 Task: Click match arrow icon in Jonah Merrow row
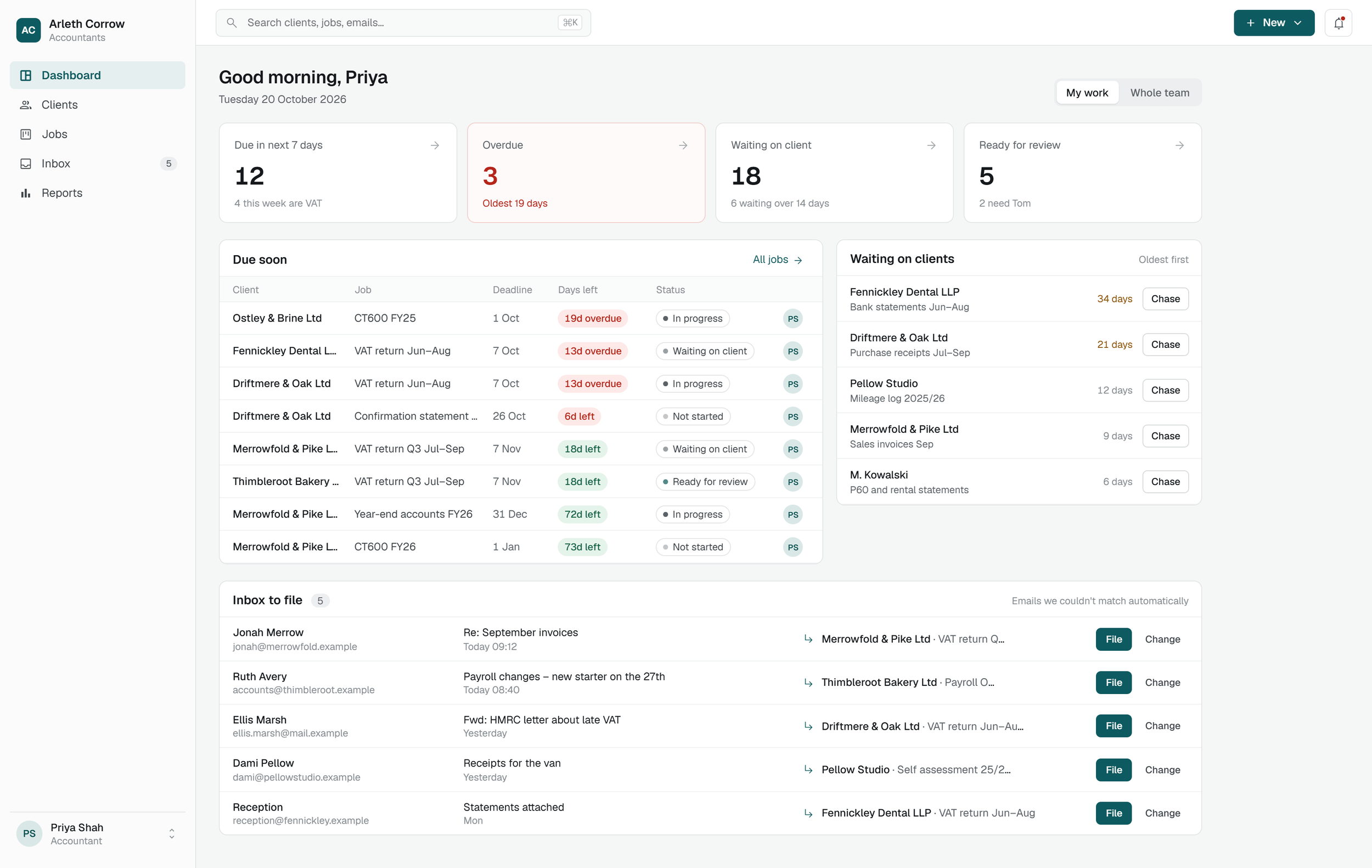[x=808, y=639]
